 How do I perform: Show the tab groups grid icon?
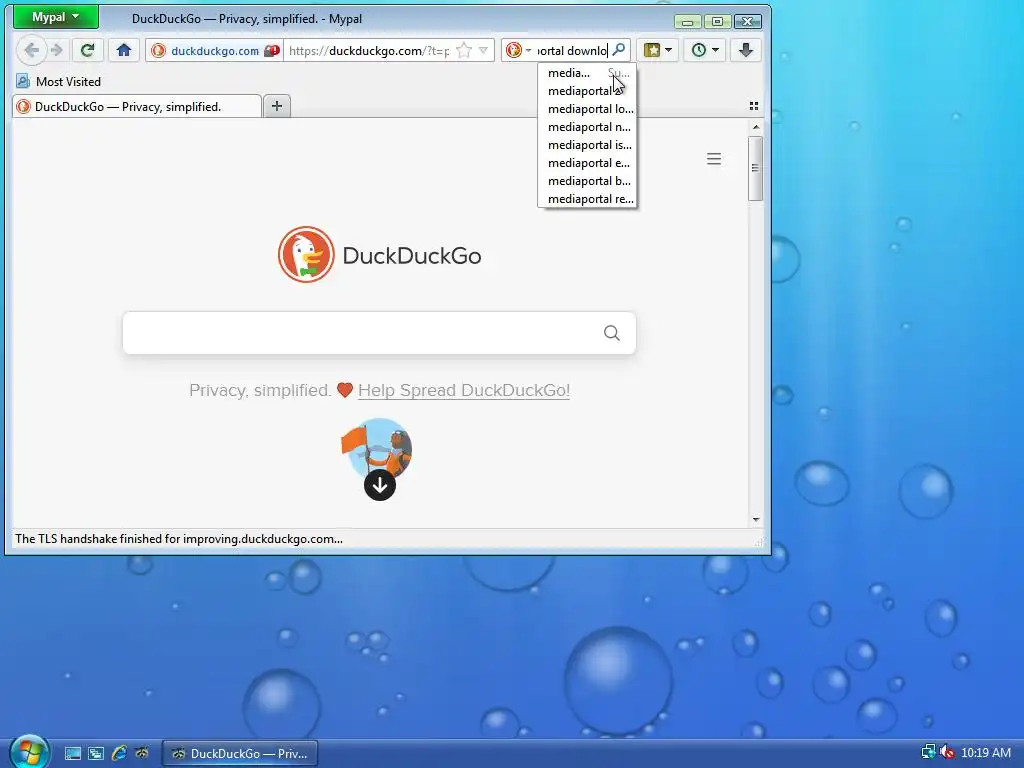click(x=754, y=106)
